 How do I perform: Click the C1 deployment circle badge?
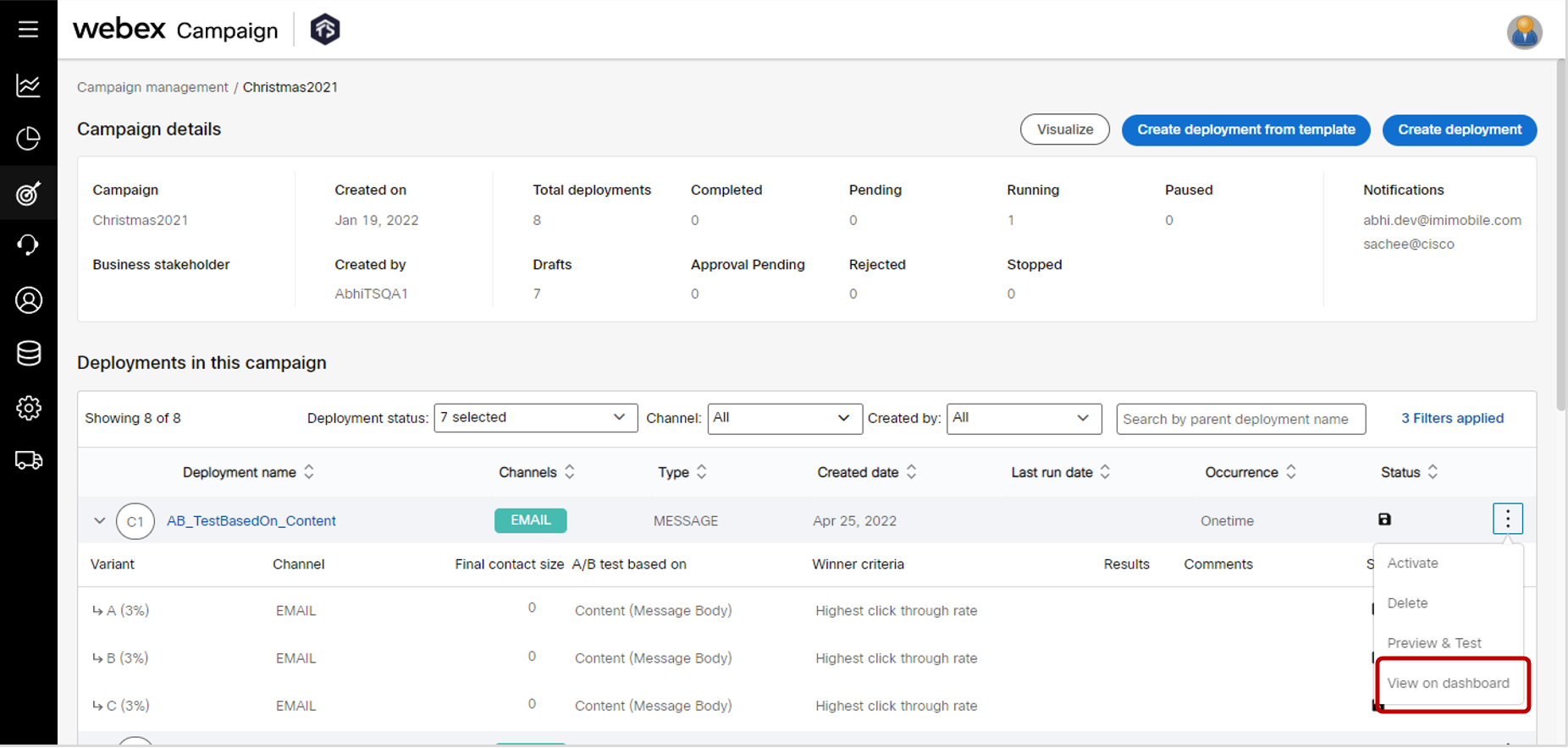[x=135, y=521]
